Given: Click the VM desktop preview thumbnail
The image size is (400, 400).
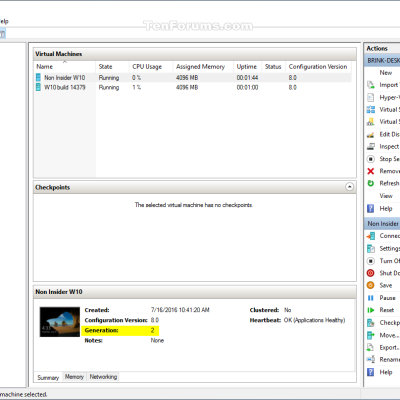Looking at the screenshot, I should [60, 322].
